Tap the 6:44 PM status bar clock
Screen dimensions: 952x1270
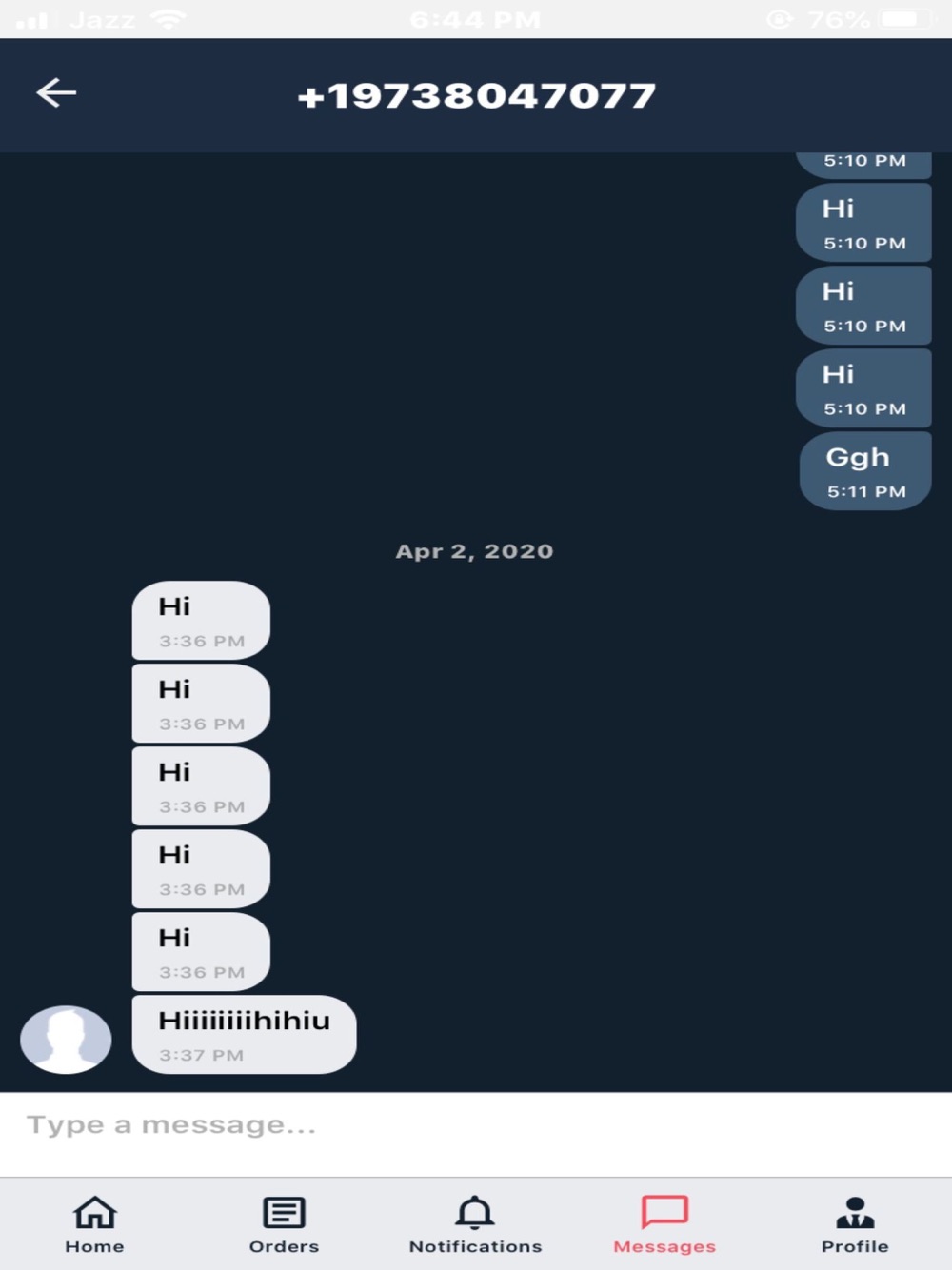pyautogui.click(x=475, y=19)
